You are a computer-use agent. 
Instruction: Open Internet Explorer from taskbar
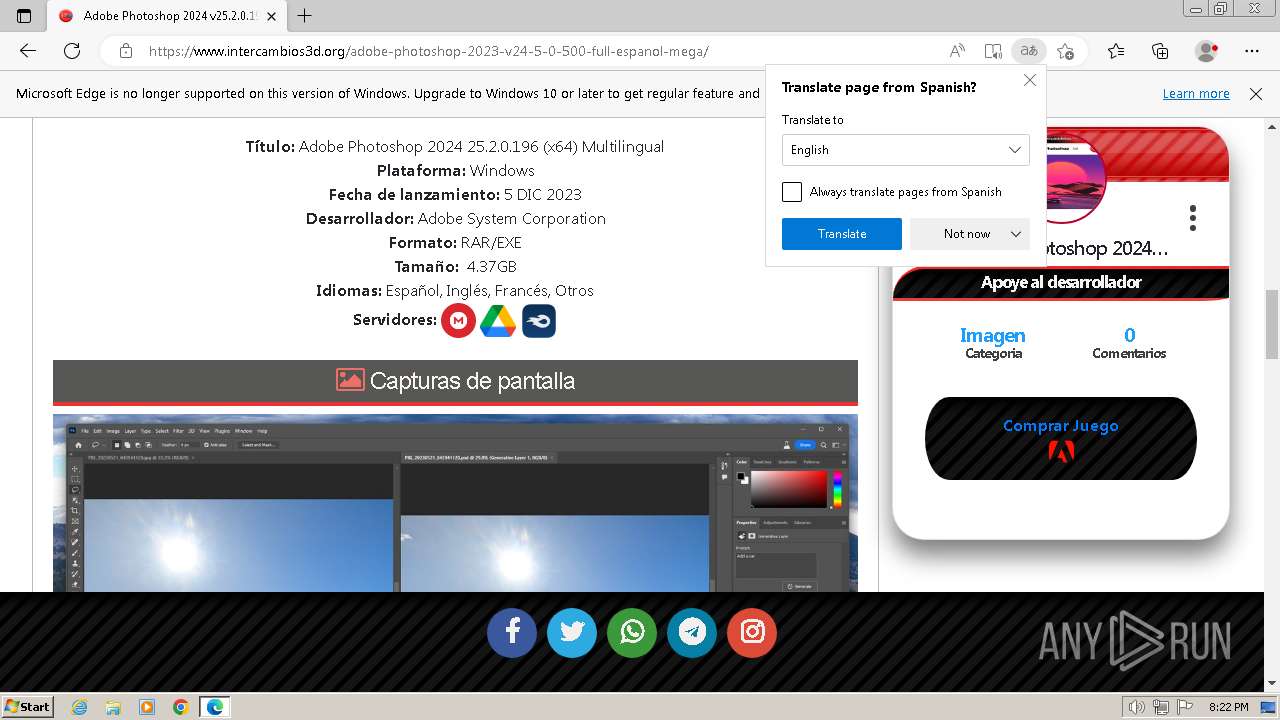(x=79, y=707)
